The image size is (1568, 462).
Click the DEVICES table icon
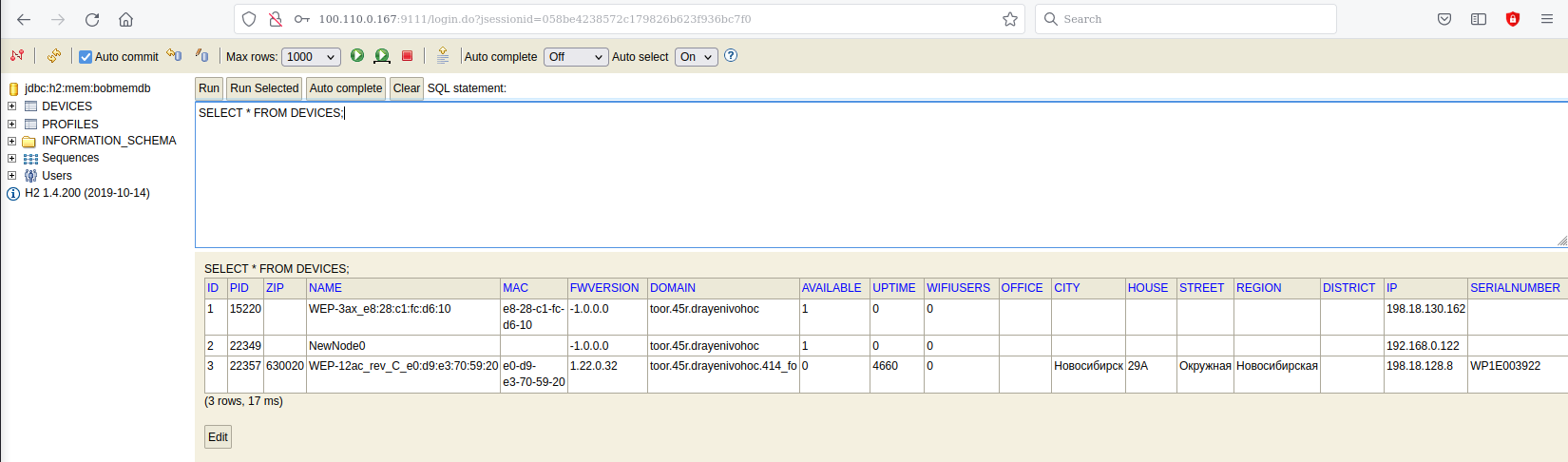30,106
